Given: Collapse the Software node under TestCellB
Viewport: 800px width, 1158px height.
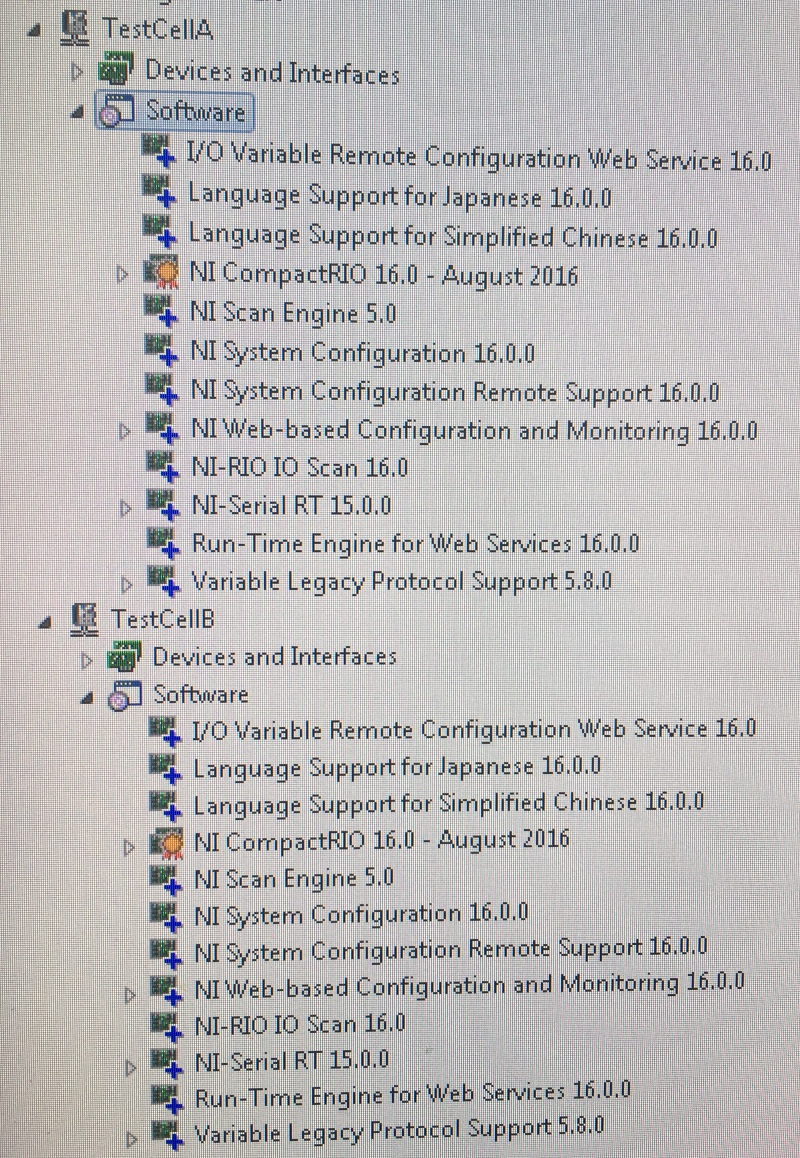Looking at the screenshot, I should 87,699.
